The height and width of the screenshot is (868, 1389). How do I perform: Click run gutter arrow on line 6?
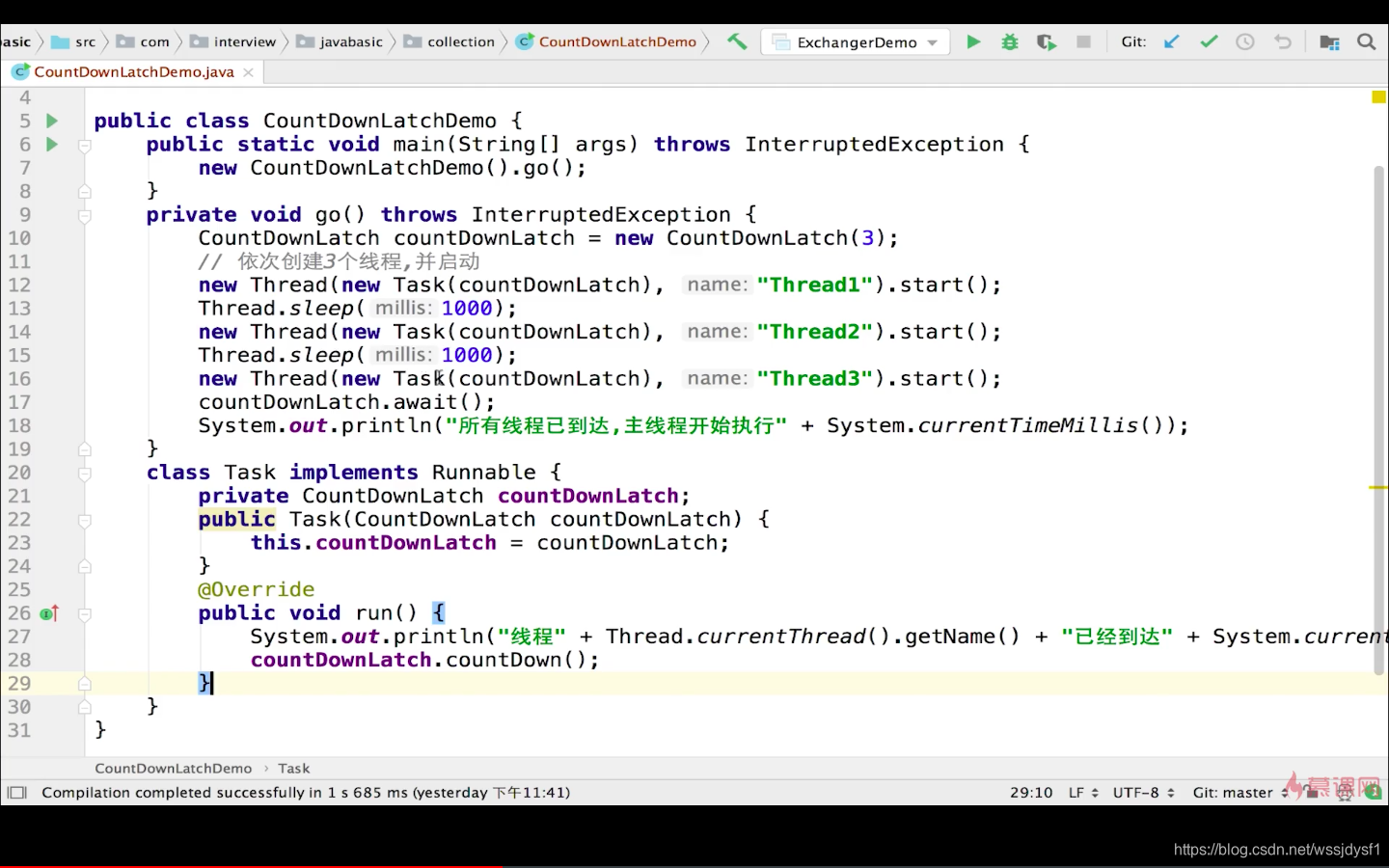tap(52, 144)
